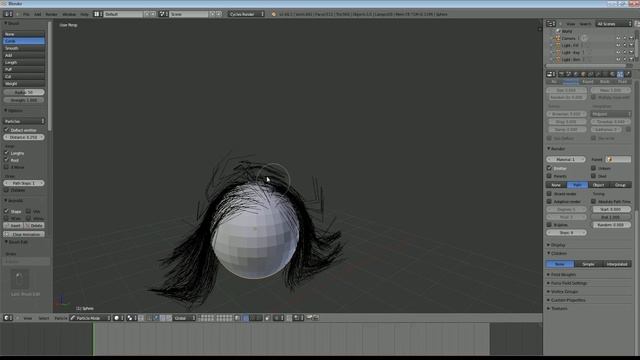Viewport: 640px width, 360px height.
Task: Click the Blender logo icon in info header
Action: [x=274, y=14]
